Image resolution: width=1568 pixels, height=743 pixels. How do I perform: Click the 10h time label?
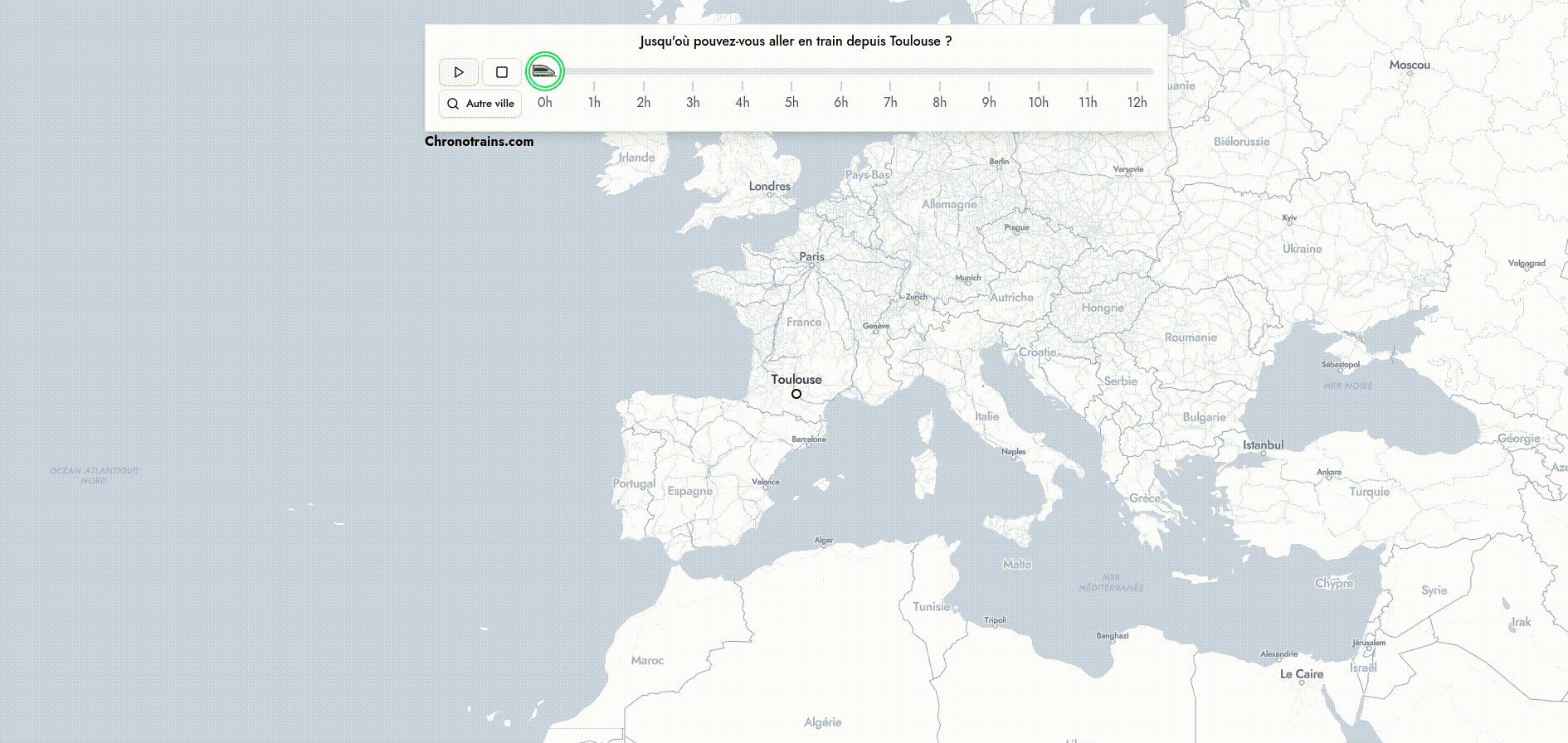click(1038, 103)
